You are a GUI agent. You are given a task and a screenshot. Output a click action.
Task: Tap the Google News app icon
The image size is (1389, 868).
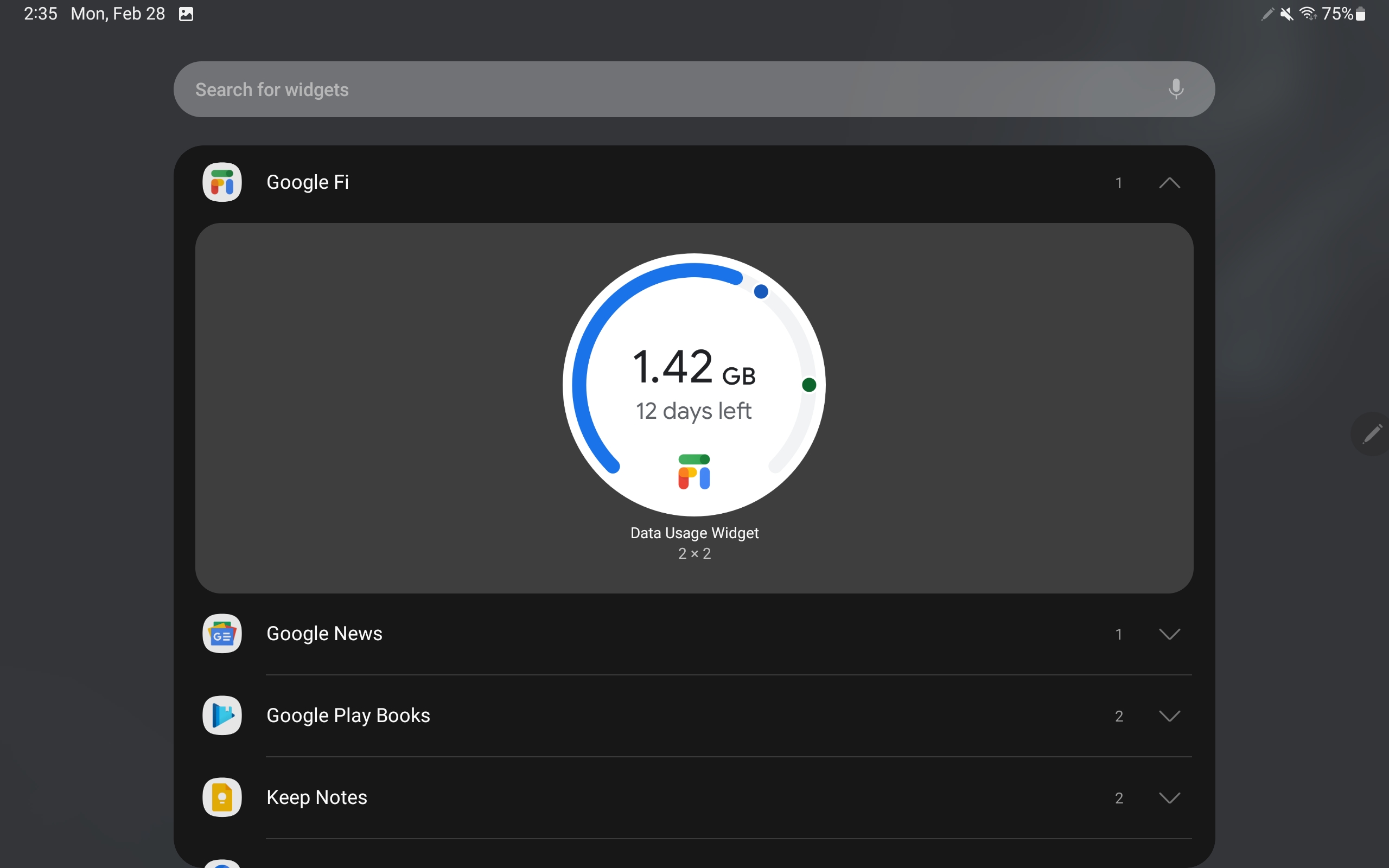[222, 634]
